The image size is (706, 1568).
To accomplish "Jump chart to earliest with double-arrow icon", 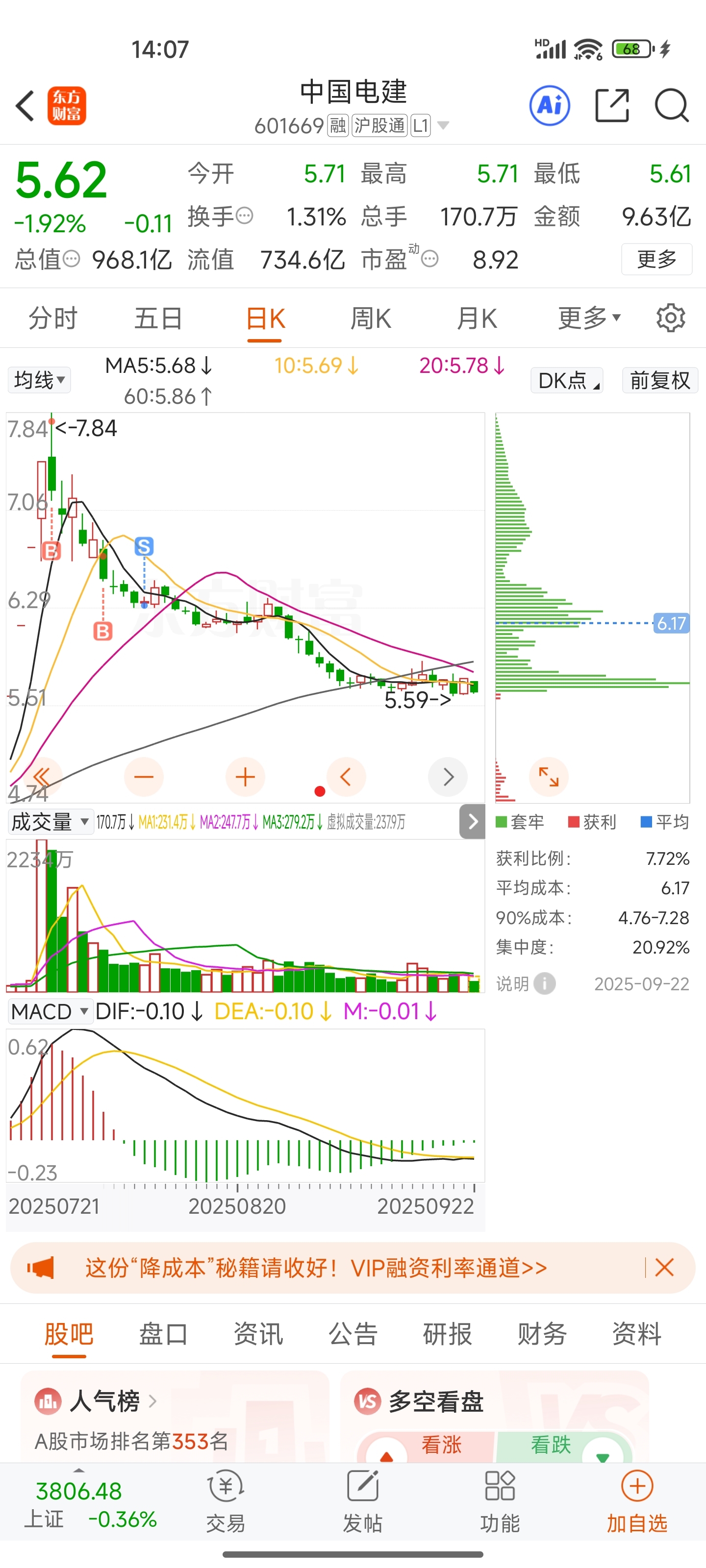I will coord(42,777).
